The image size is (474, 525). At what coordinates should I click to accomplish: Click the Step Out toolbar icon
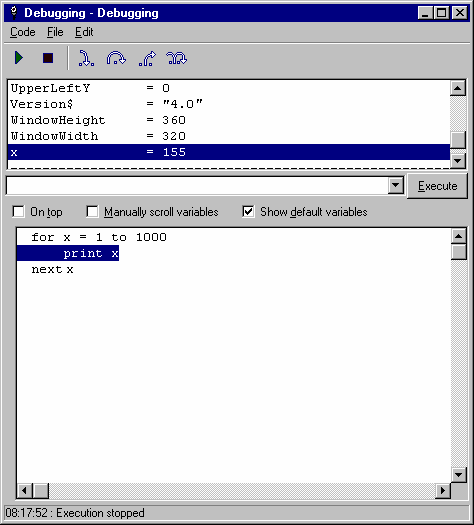click(x=147, y=58)
